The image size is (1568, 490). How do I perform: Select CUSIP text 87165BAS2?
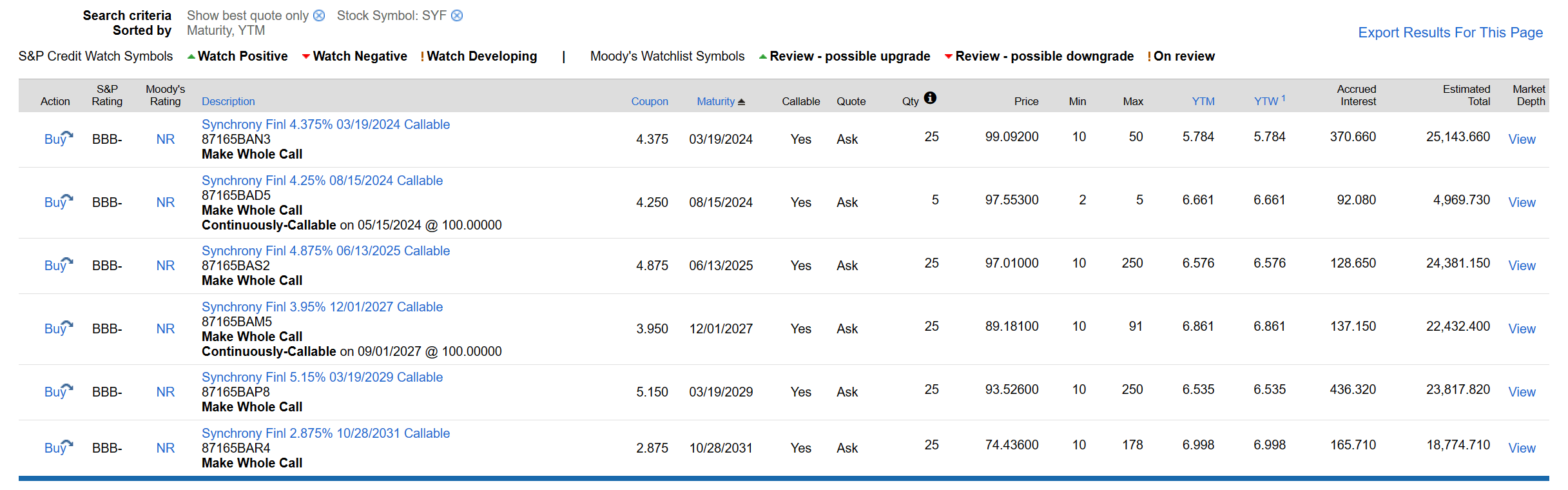pos(236,266)
